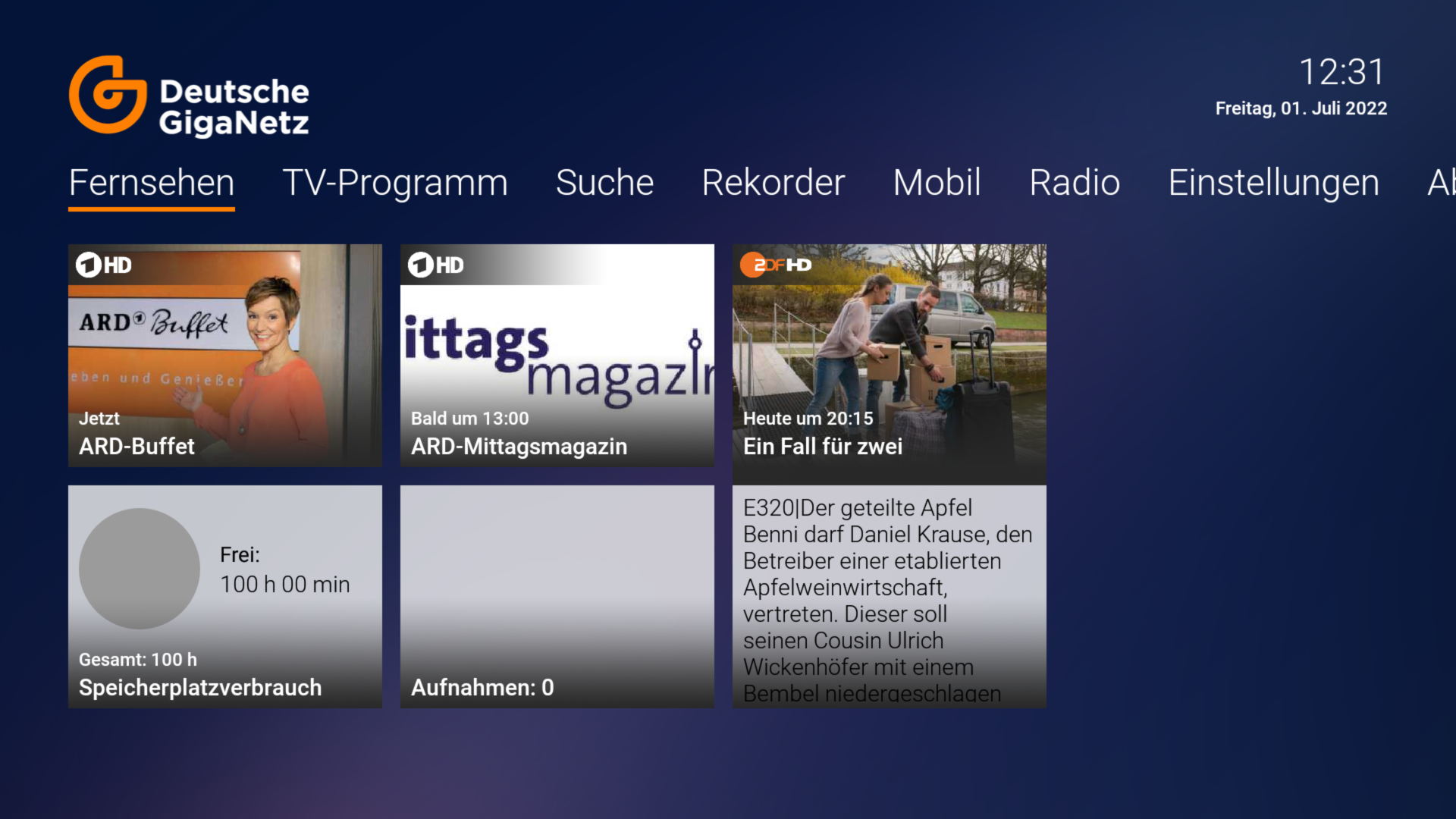Click the storage pie chart graphic
This screenshot has width=1456, height=819.
[139, 567]
